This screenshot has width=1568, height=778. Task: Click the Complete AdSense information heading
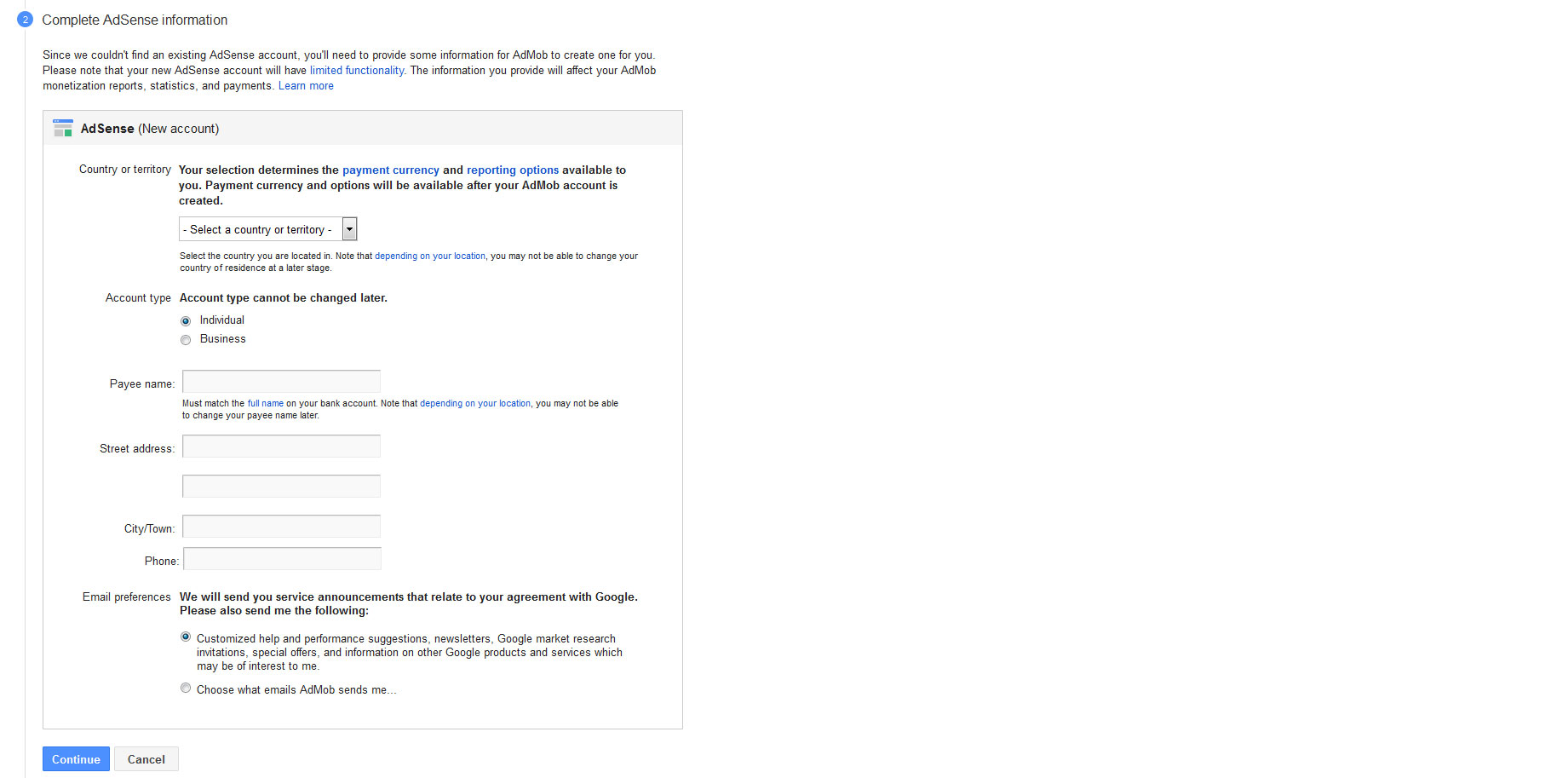[x=135, y=20]
